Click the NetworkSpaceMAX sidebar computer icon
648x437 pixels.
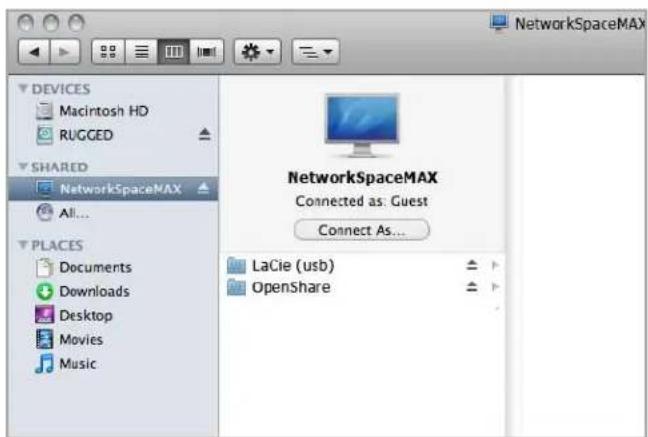point(45,189)
